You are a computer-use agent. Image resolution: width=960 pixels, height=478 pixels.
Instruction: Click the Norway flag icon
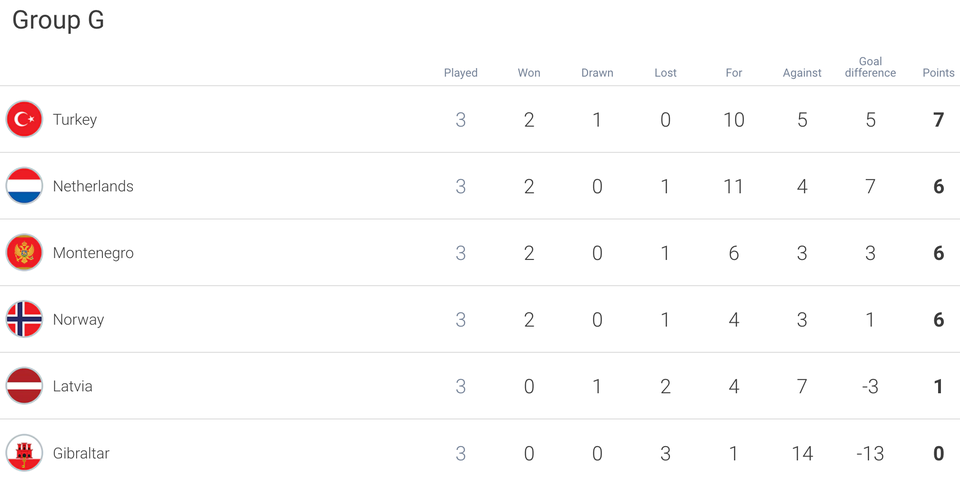24,319
